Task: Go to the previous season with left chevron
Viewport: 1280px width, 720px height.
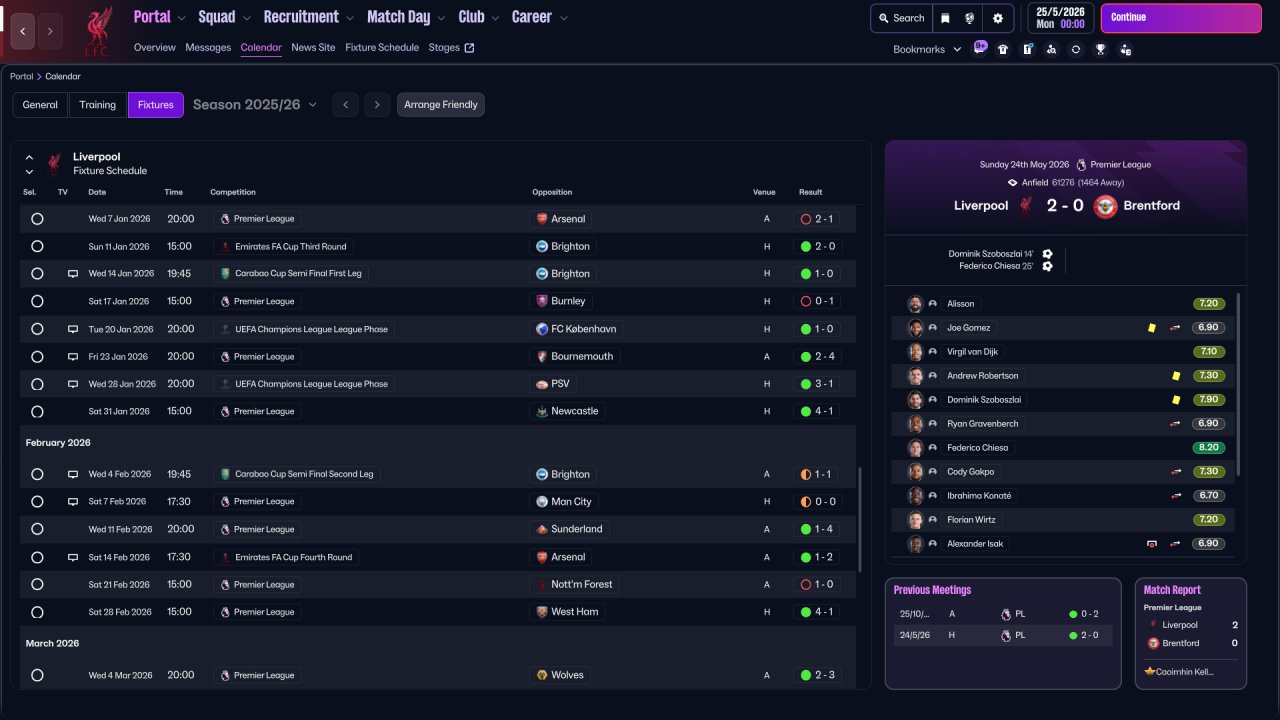Action: click(x=346, y=105)
